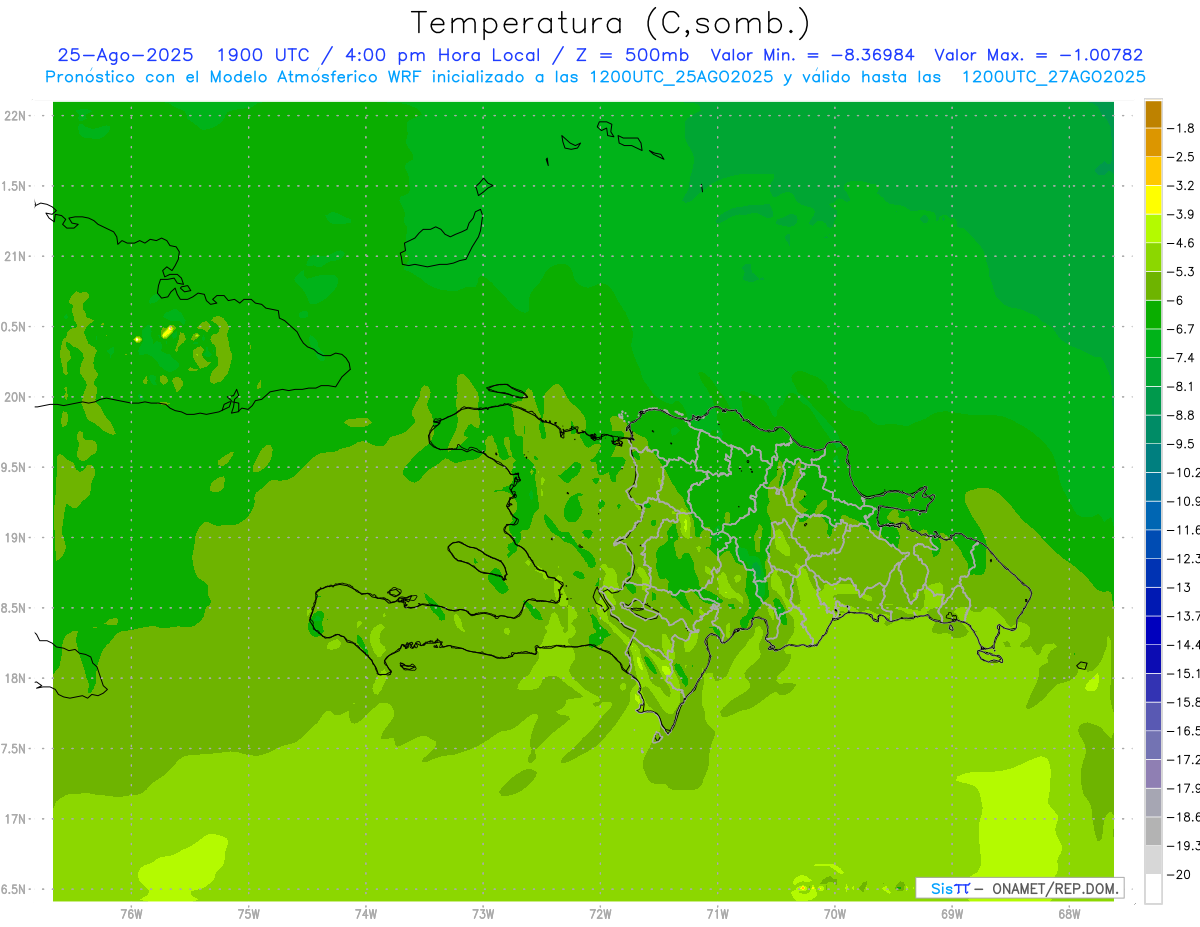Click the '76W' longitude label
The width and height of the screenshot is (1200, 927).
(131, 914)
